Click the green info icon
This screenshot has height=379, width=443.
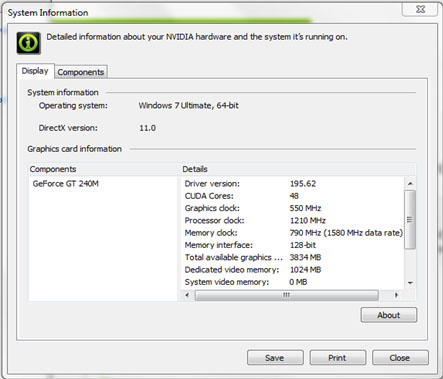(29, 43)
